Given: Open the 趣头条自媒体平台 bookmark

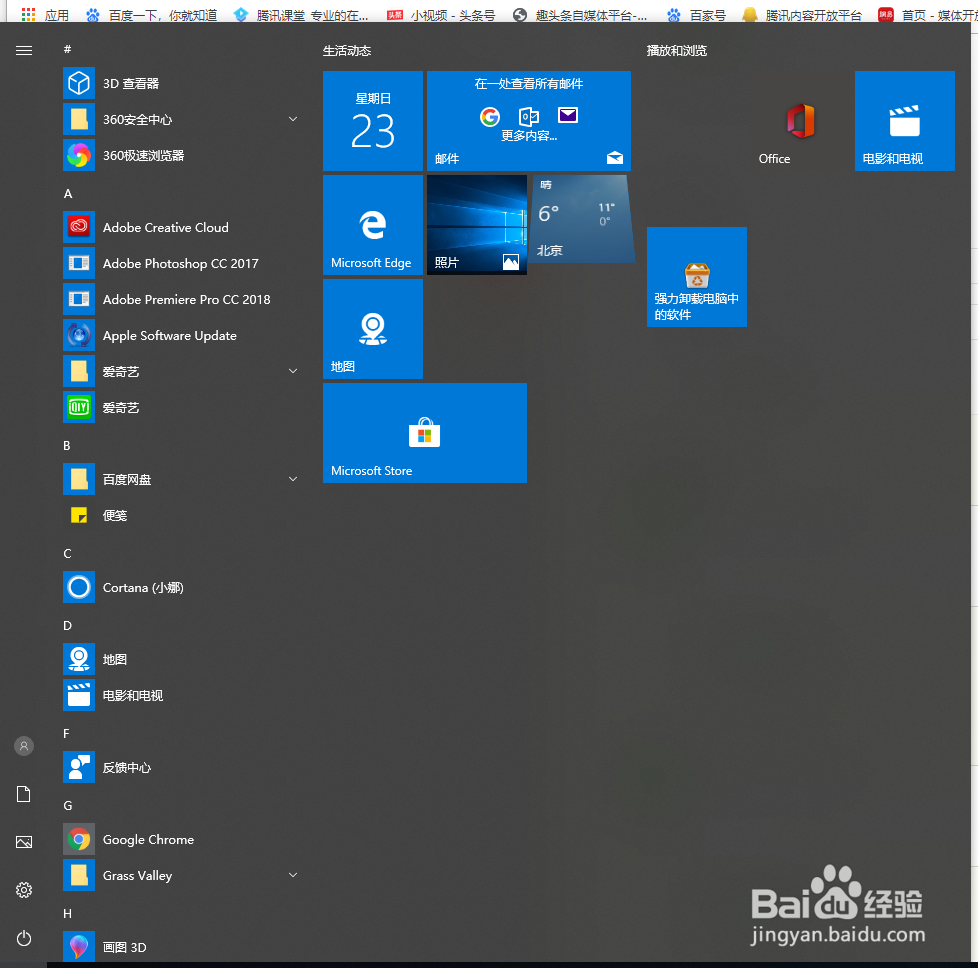Looking at the screenshot, I should (x=580, y=15).
